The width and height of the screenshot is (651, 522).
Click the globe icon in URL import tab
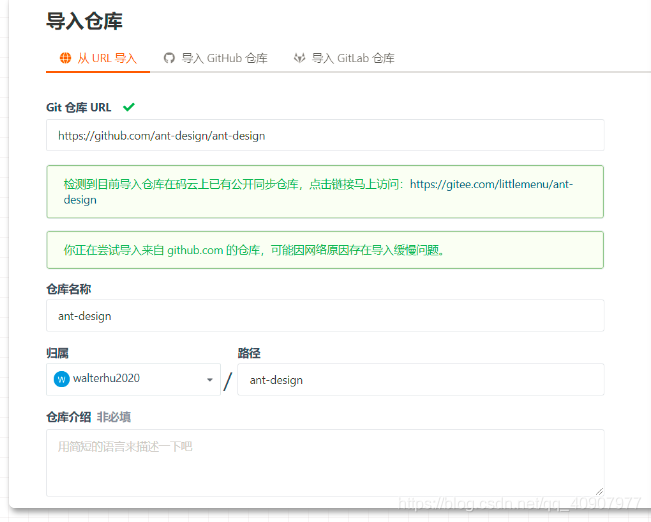[65, 58]
